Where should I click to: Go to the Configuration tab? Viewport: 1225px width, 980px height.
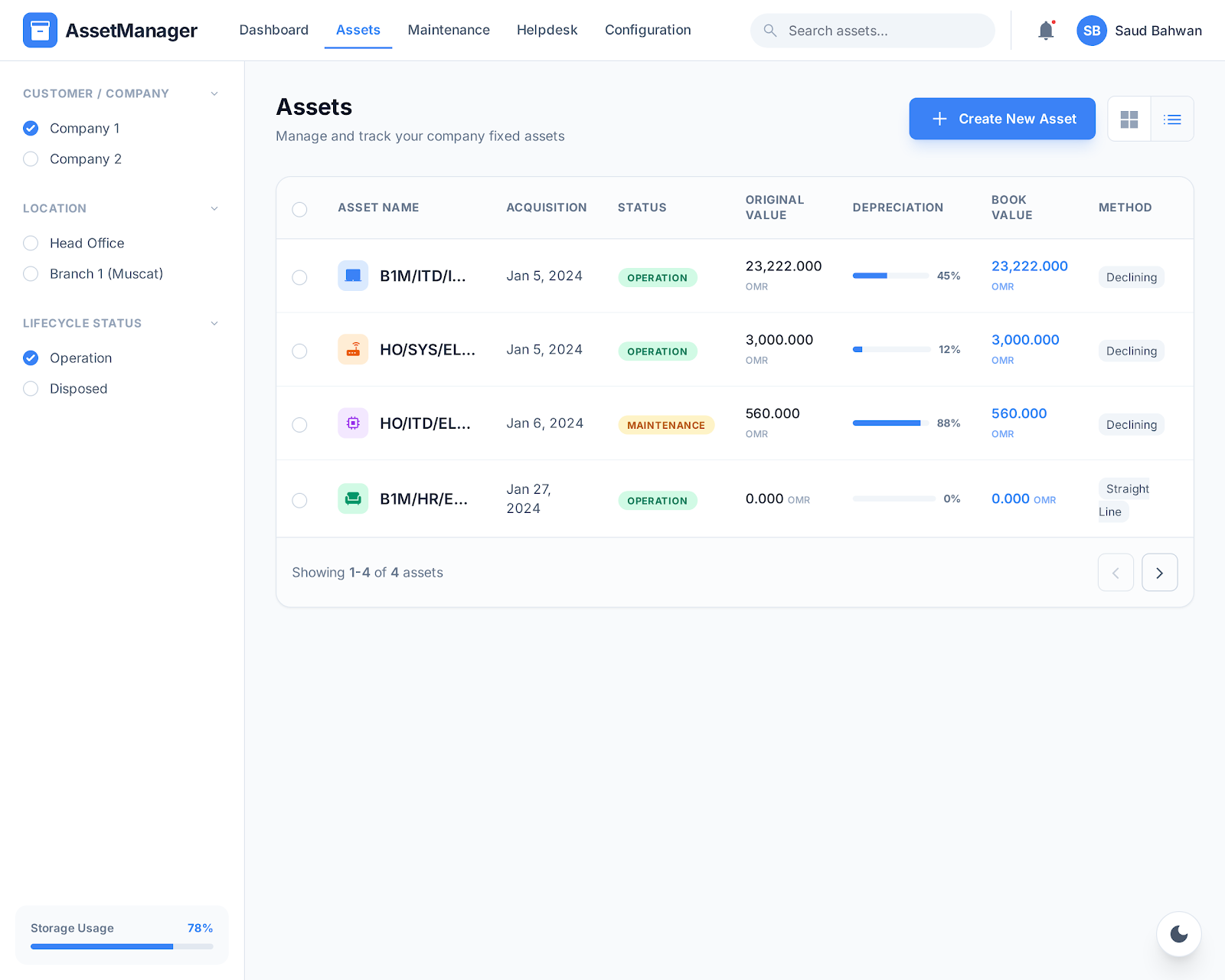pyautogui.click(x=648, y=31)
